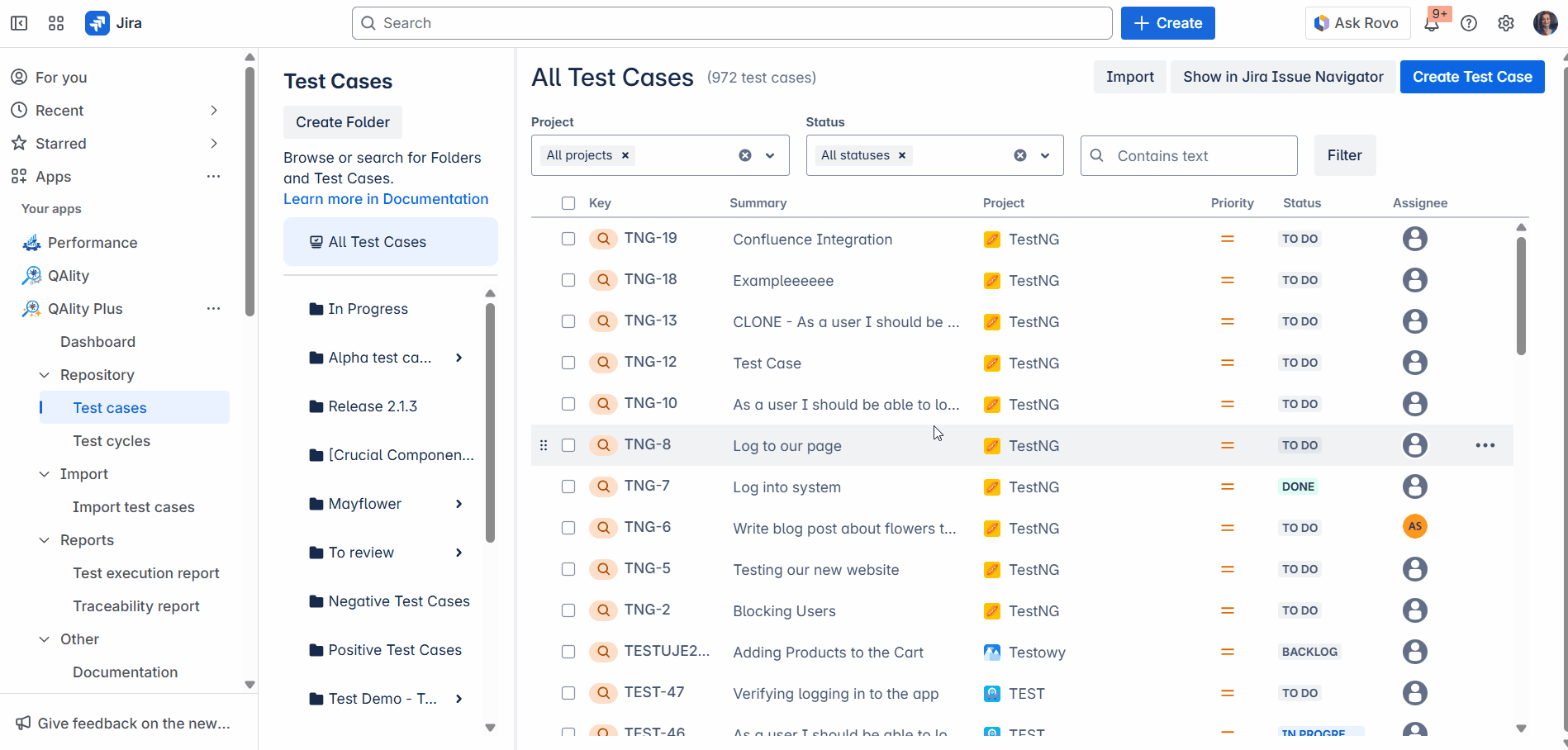1568x750 pixels.
Task: Click the Create button in the top bar
Action: pos(1167,23)
